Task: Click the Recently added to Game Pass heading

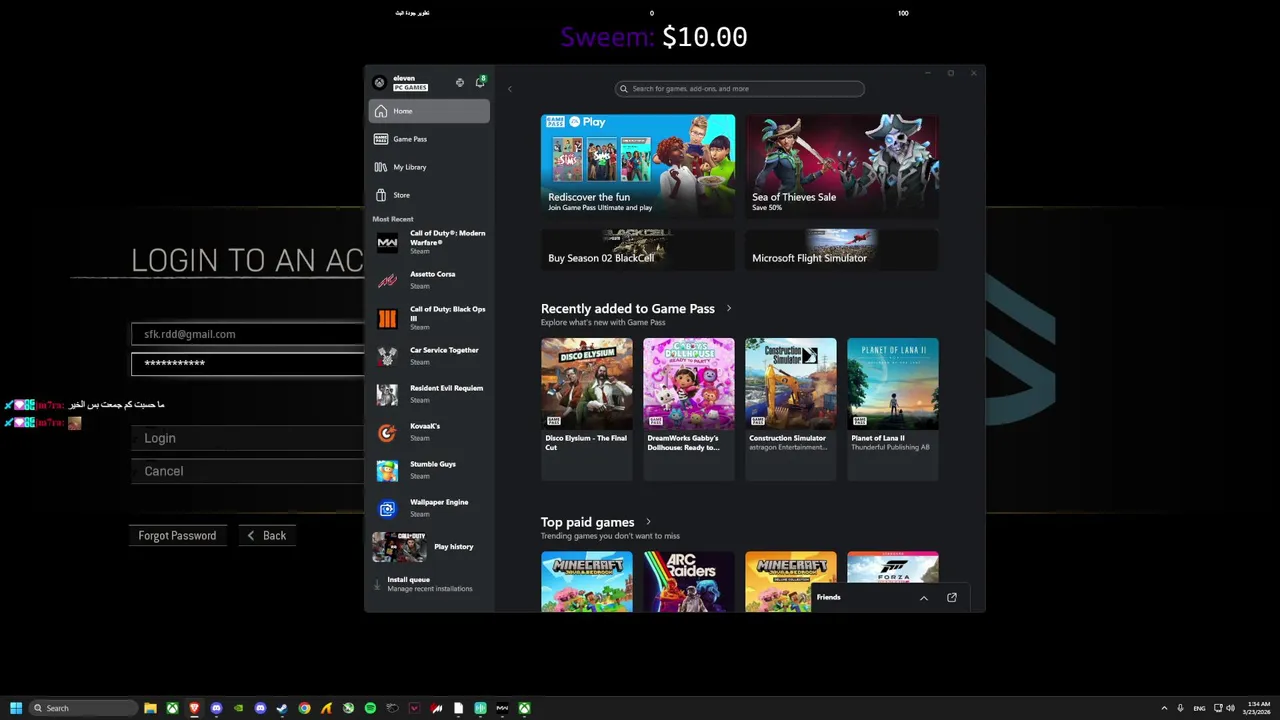Action: pyautogui.click(x=628, y=308)
